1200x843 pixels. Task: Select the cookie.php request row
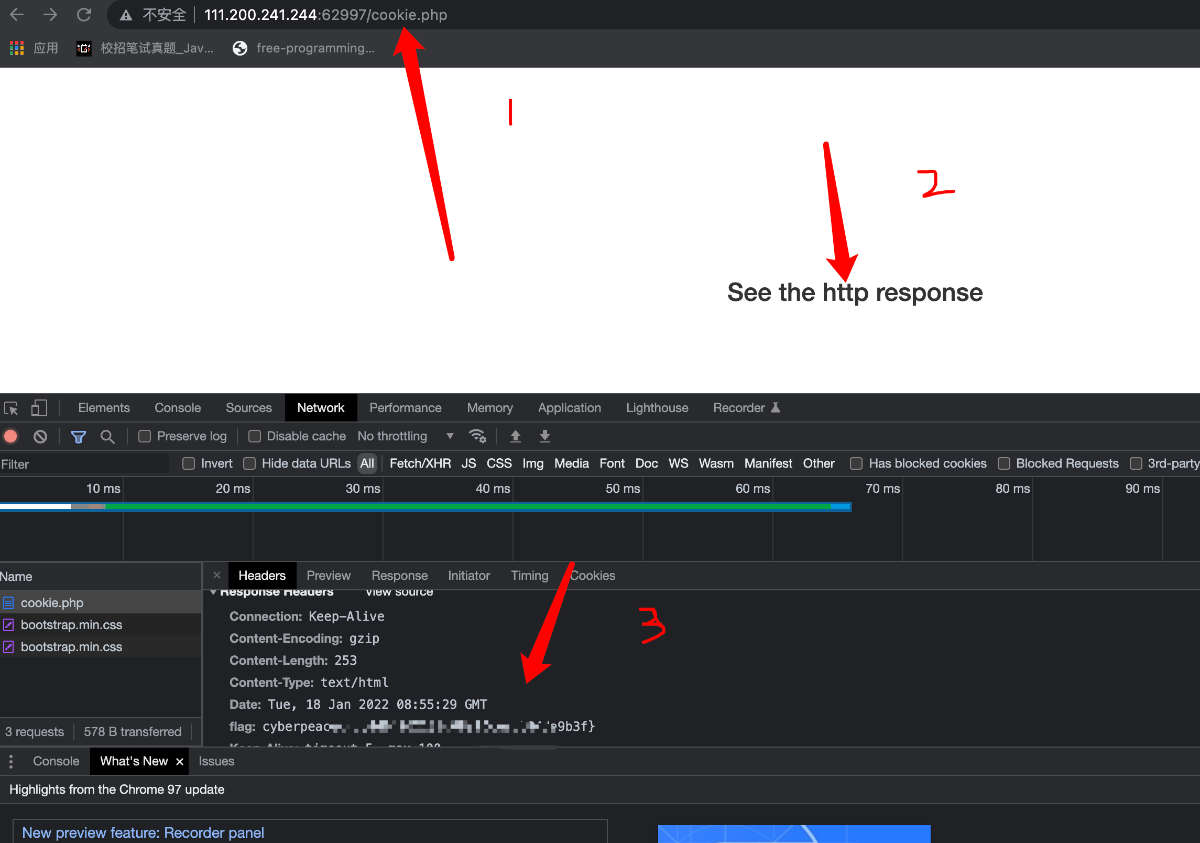point(100,603)
